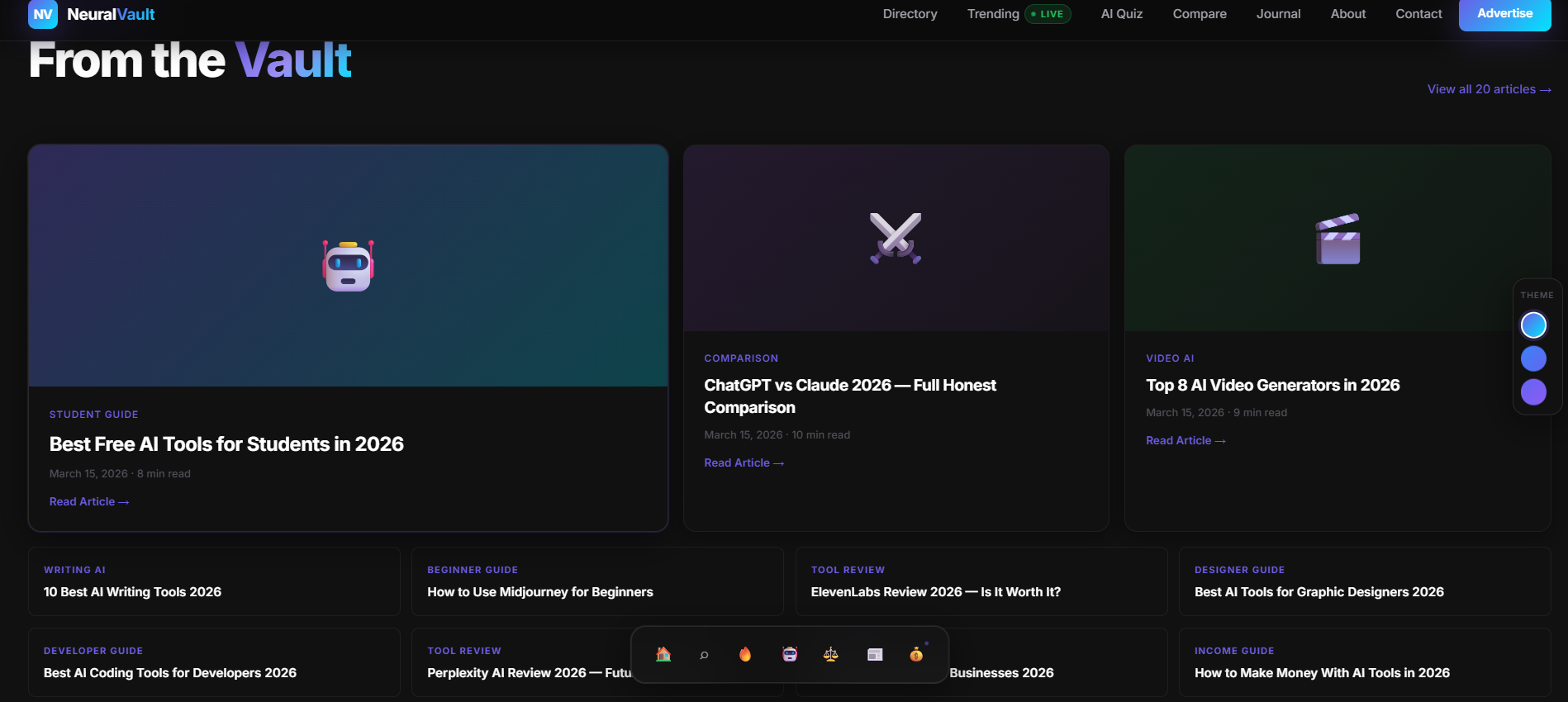Click the 'March 15, 2026 · 10 min read' text
1568x702 pixels.
point(777,434)
